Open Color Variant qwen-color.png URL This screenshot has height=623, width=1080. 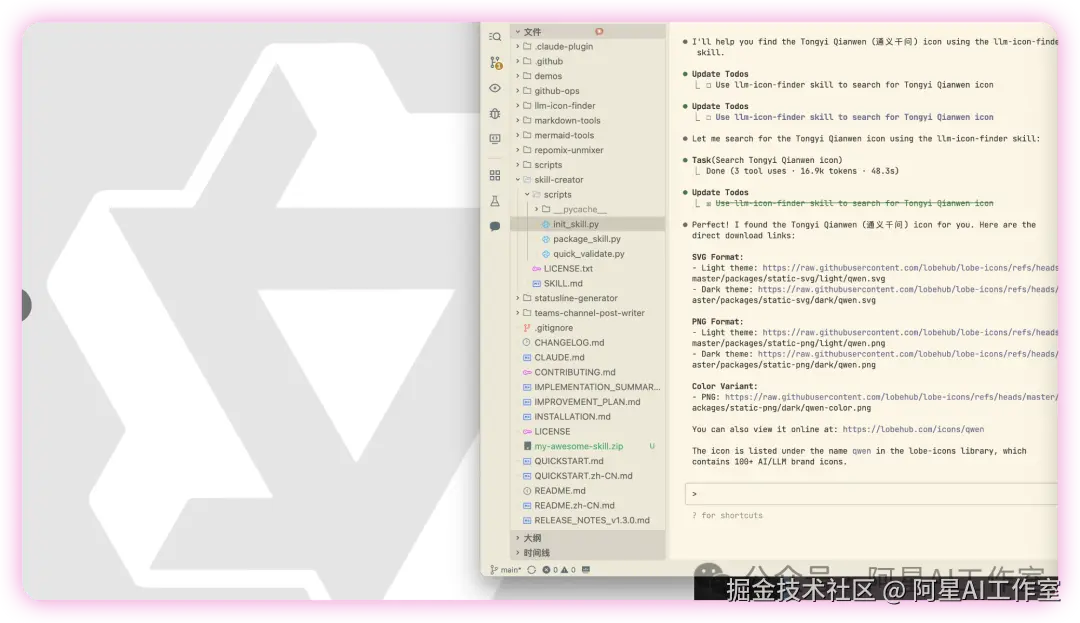(x=891, y=397)
